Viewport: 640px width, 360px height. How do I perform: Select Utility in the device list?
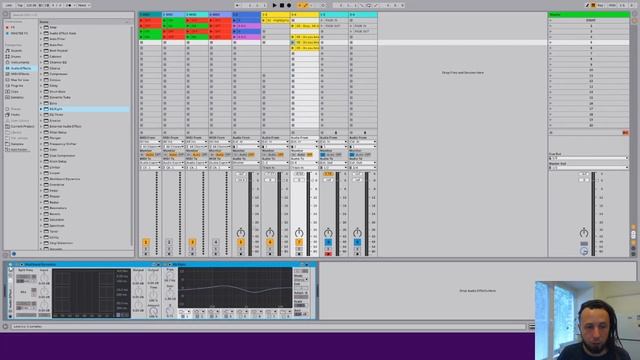click(54, 237)
